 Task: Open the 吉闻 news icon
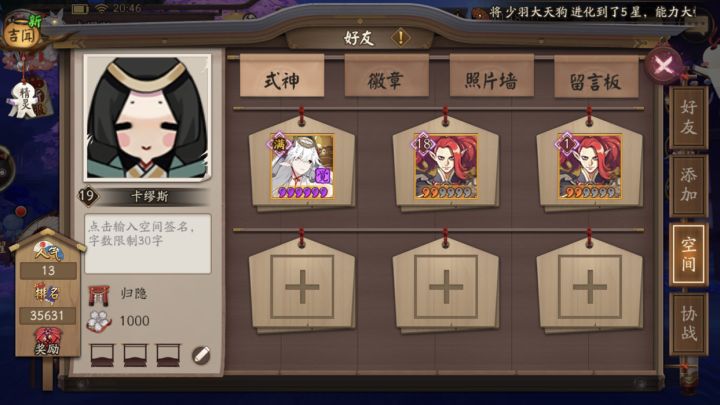[21, 34]
